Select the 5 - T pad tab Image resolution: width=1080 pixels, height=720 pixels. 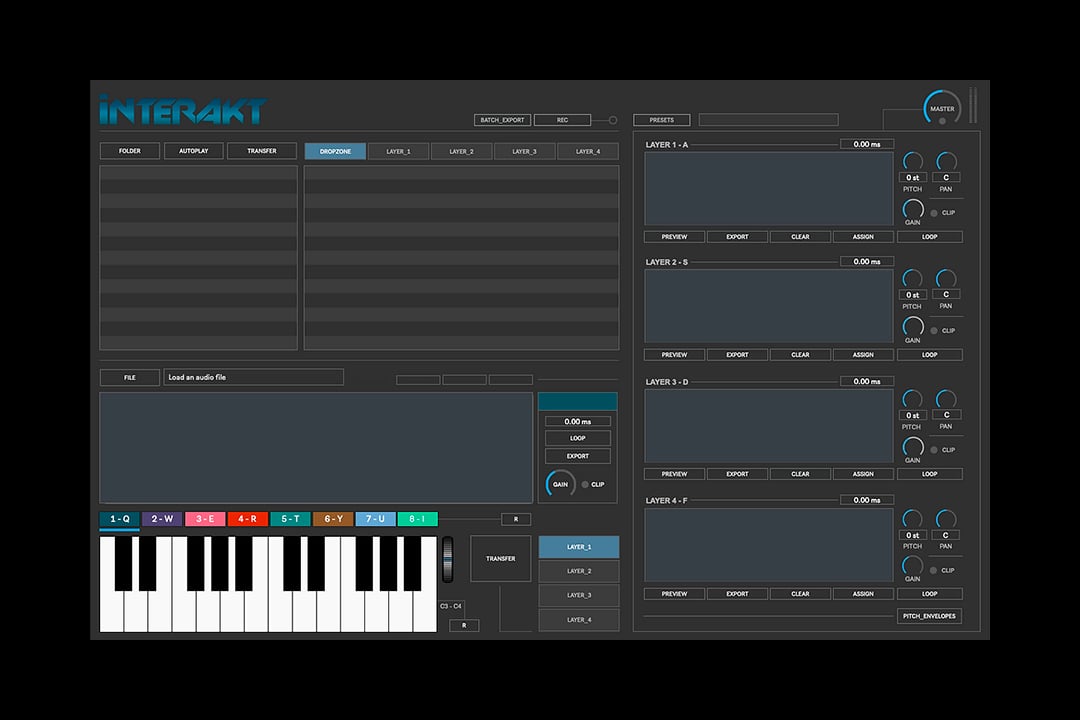pos(290,519)
